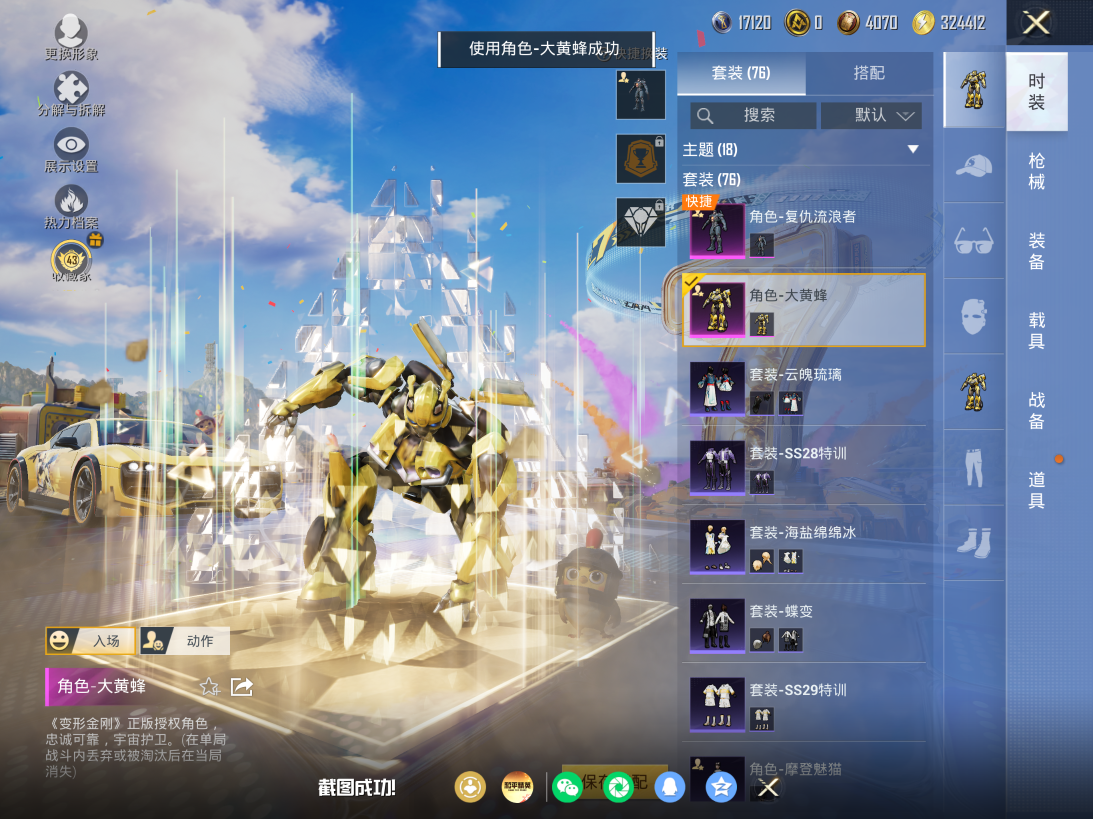Image resolution: width=1093 pixels, height=819 pixels.
Task: Select the glasses category icon
Action: [974, 241]
